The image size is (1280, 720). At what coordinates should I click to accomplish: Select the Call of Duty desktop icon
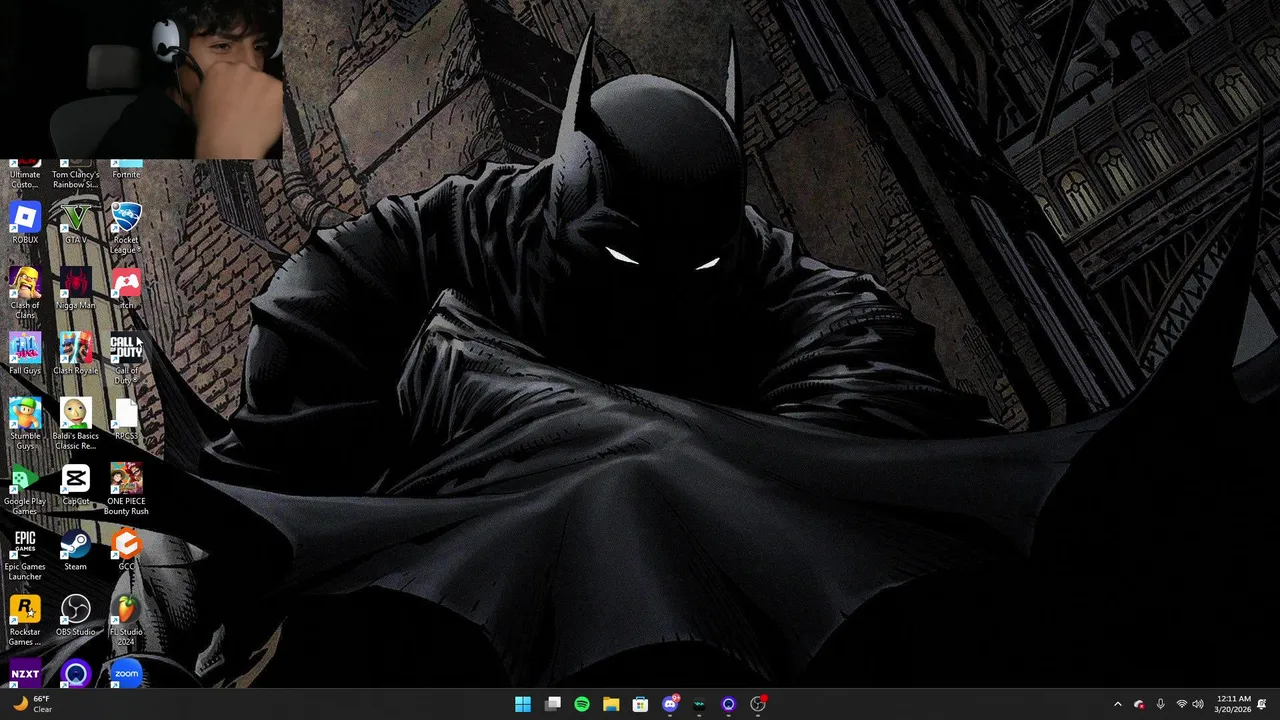click(x=126, y=359)
